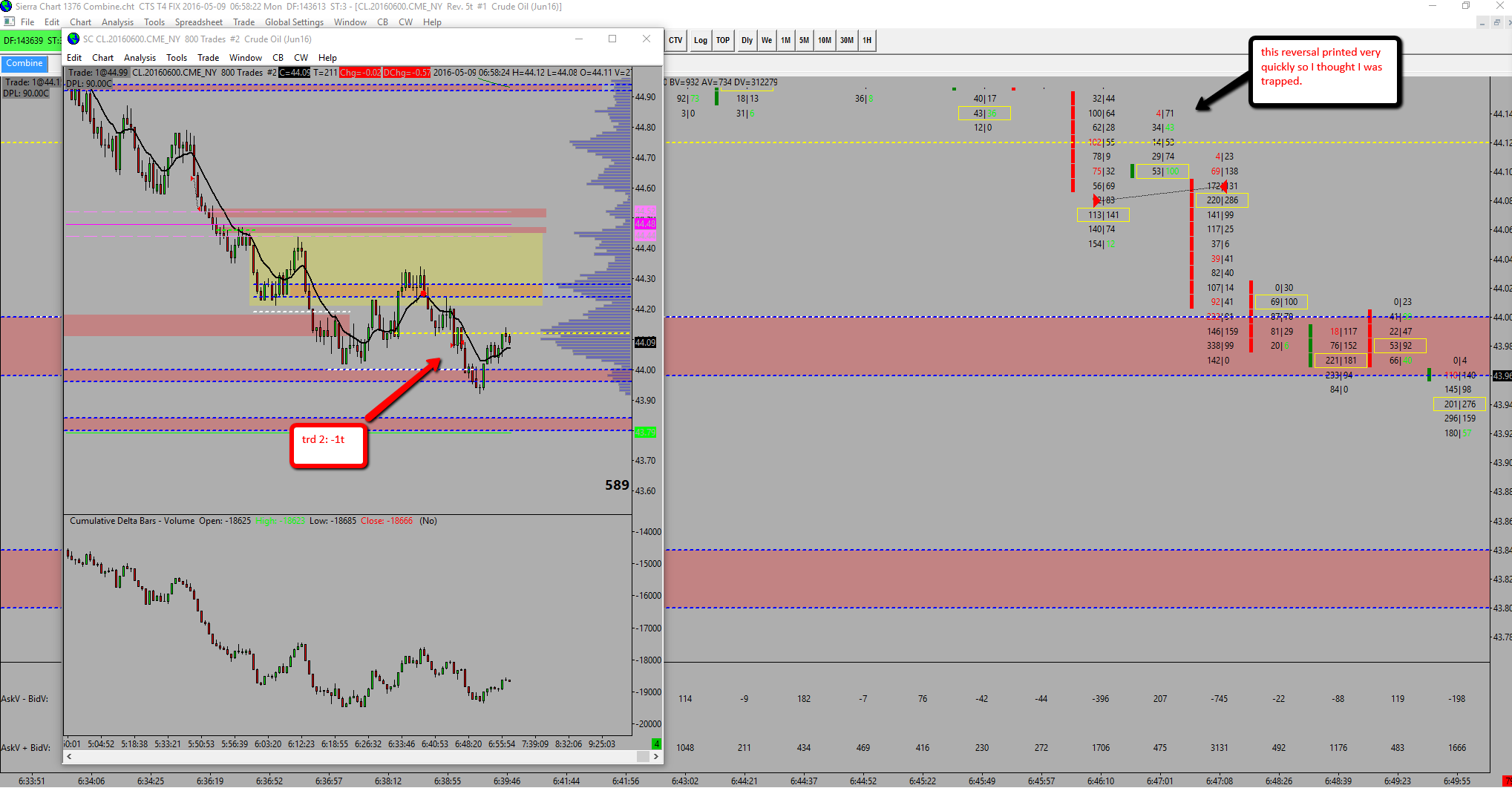Maximize the 800 Trades chart window

pos(612,39)
